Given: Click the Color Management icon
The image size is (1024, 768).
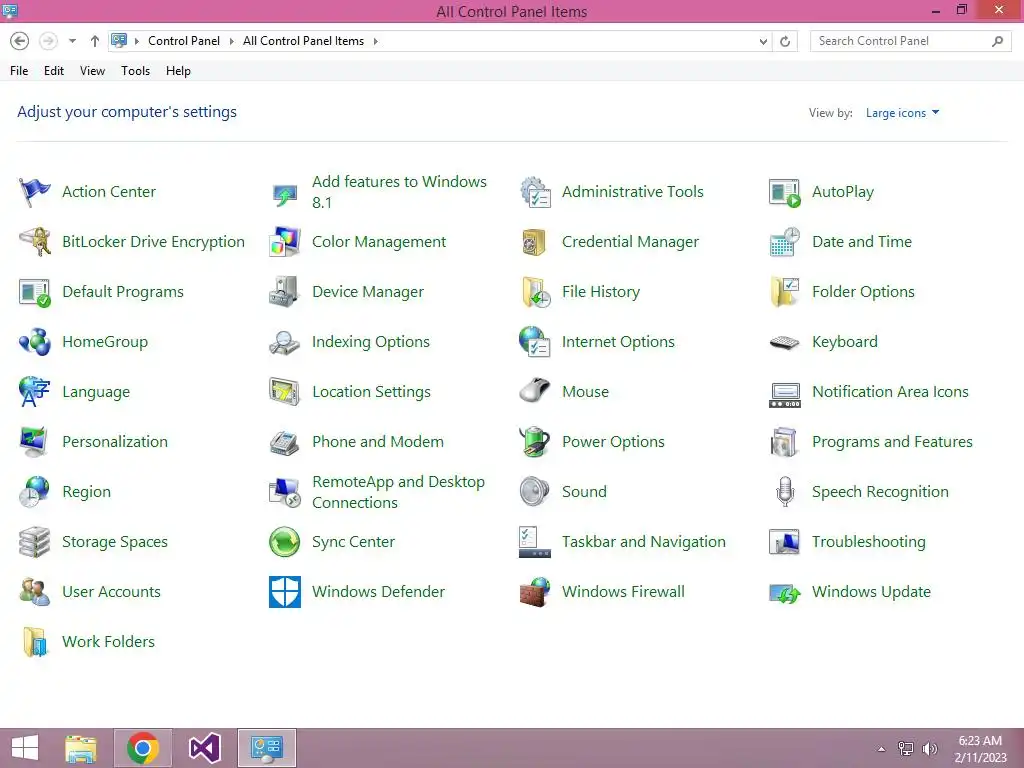Looking at the screenshot, I should click(x=285, y=242).
